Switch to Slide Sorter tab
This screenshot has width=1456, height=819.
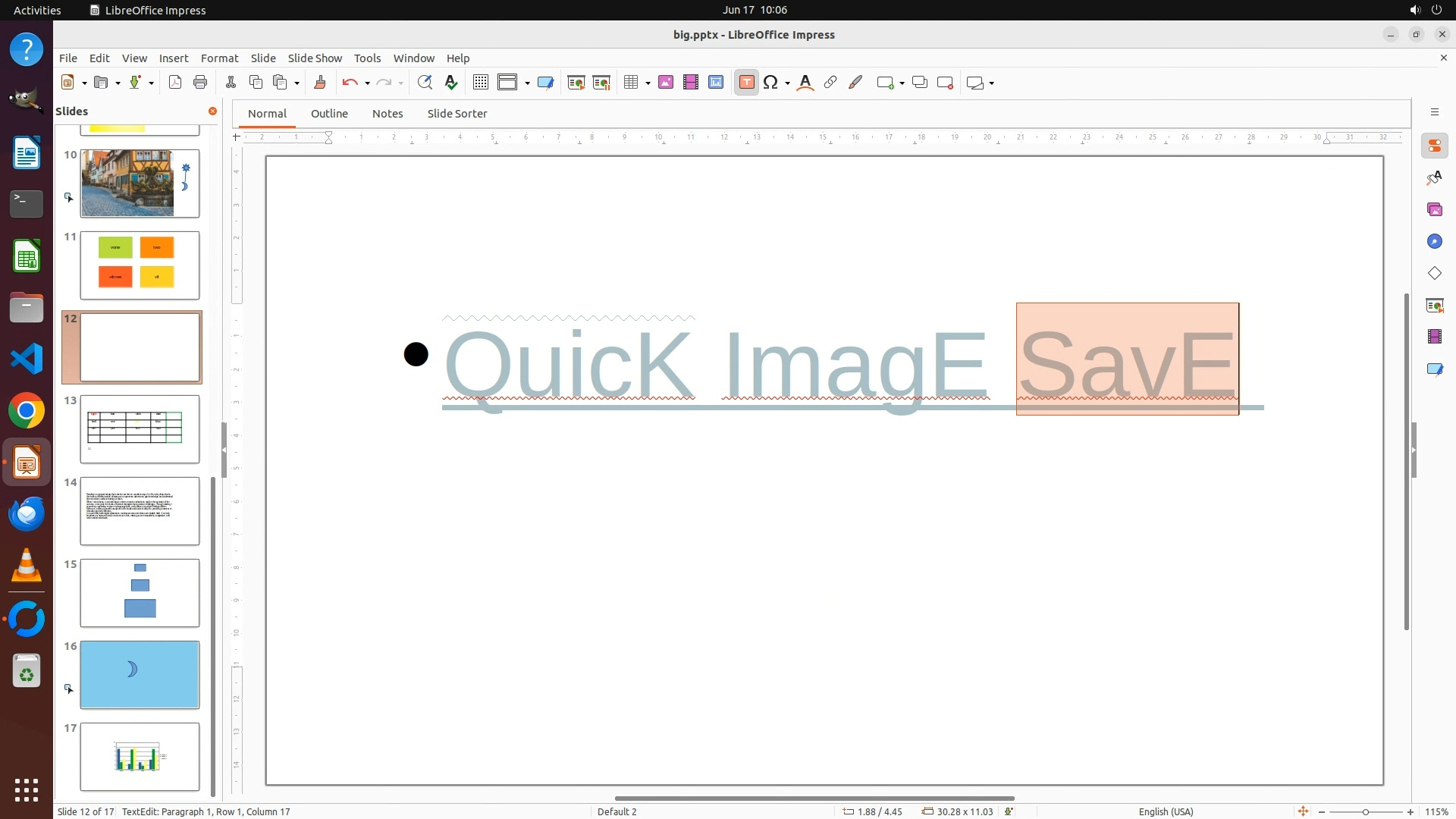pyautogui.click(x=457, y=113)
